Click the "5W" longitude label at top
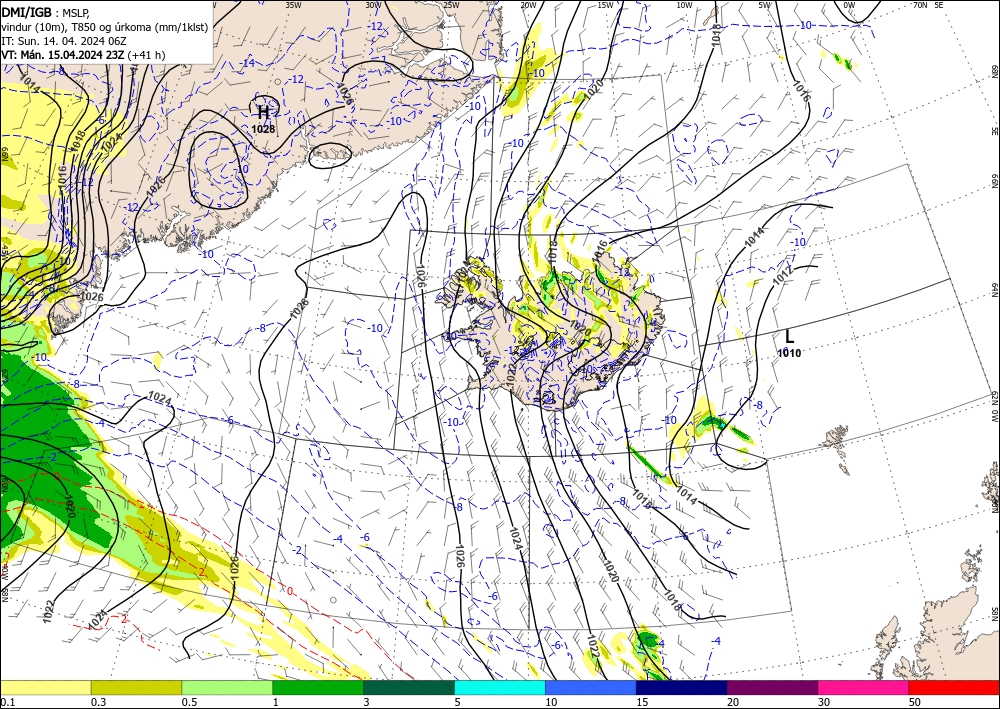 point(765,5)
